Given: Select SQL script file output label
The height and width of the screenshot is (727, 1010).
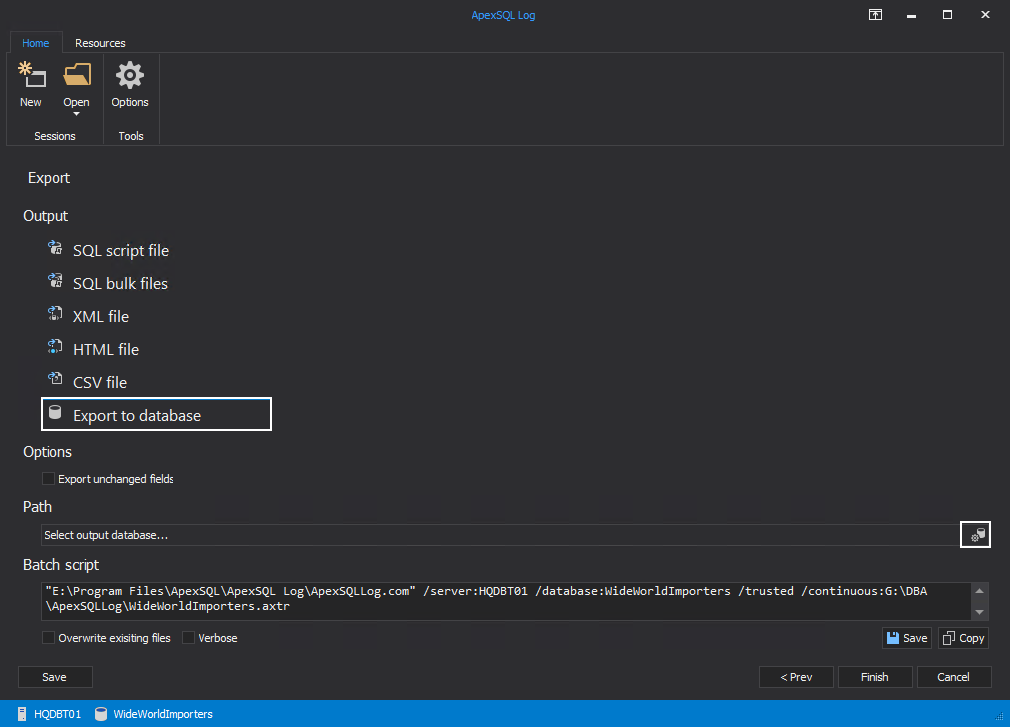Looking at the screenshot, I should coord(120,250).
